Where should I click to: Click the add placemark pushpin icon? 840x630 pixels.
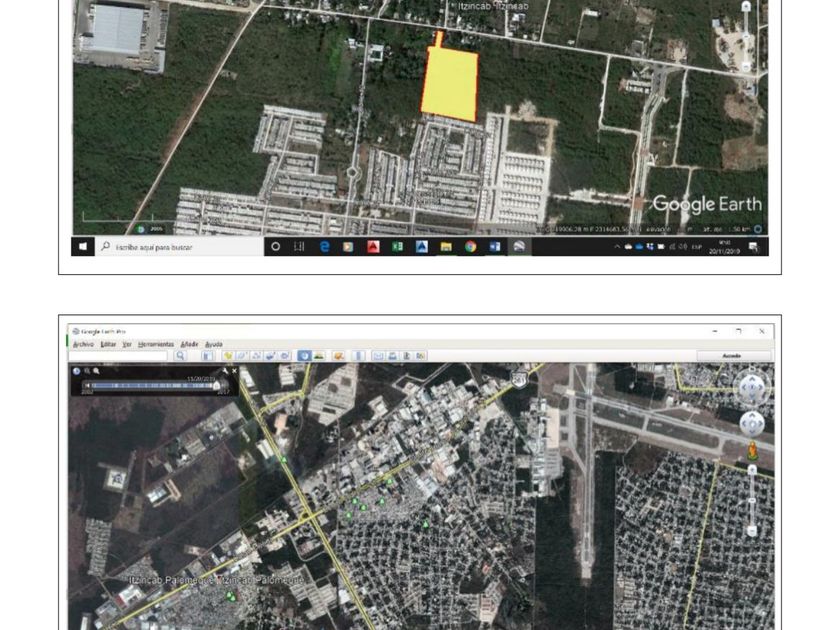click(228, 355)
